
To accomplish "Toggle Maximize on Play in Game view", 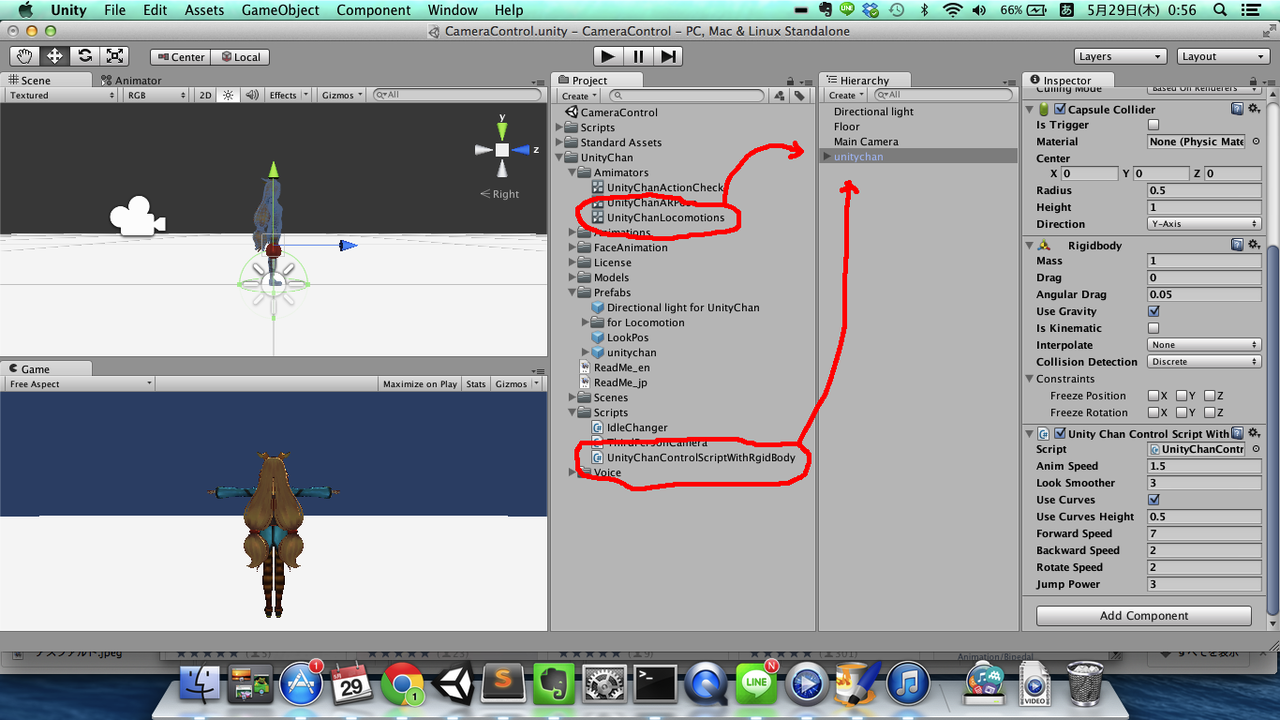I will [420, 384].
